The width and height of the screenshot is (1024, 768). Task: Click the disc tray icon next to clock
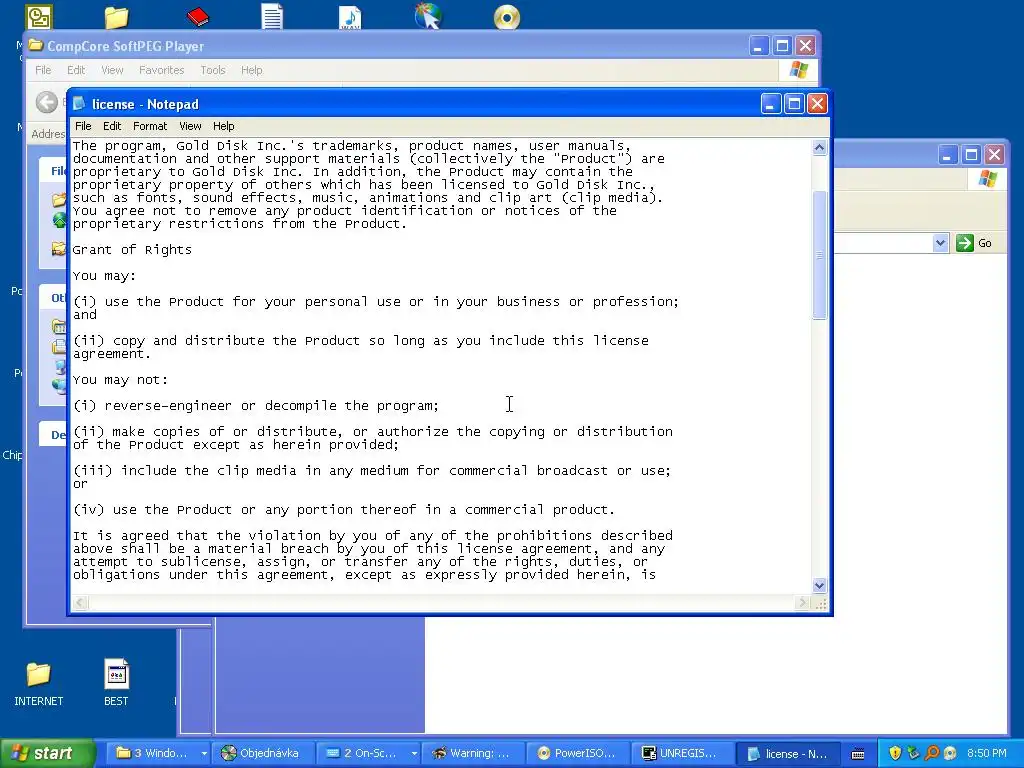[950, 753]
